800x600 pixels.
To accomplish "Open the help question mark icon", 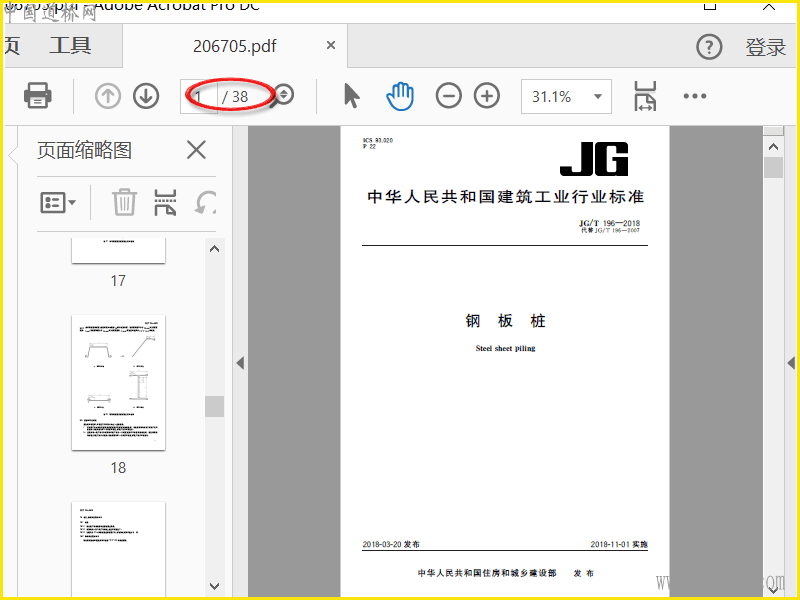I will coord(709,47).
